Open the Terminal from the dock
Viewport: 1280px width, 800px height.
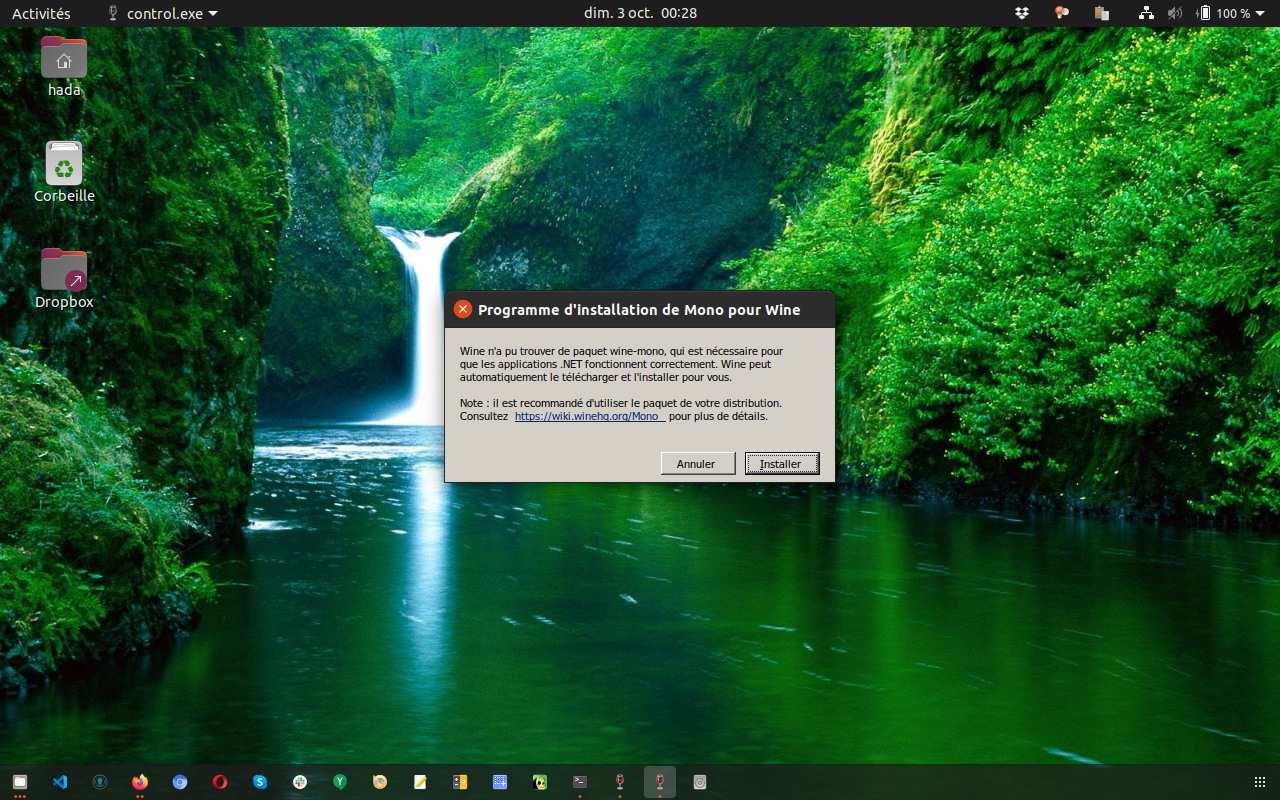tap(580, 782)
